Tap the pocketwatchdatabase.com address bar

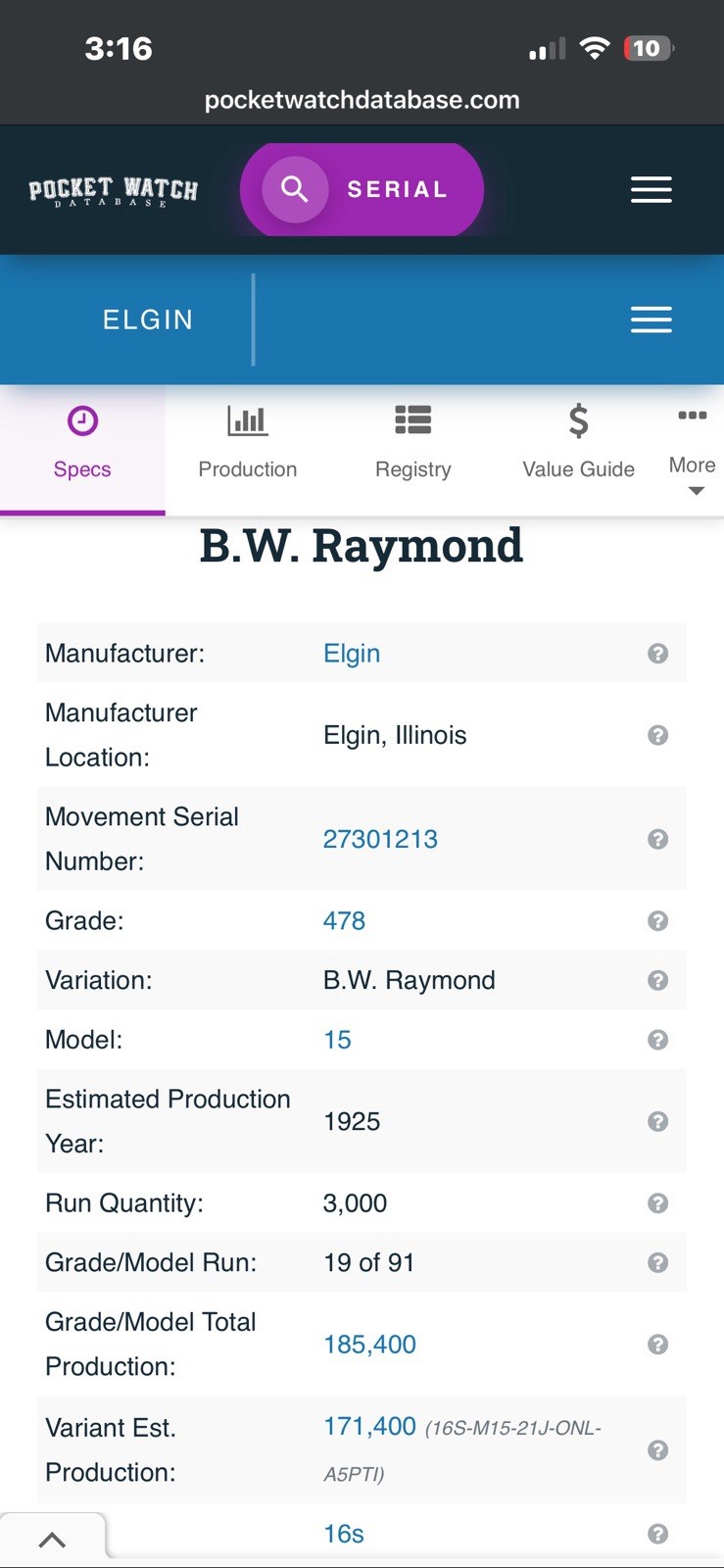tap(362, 100)
